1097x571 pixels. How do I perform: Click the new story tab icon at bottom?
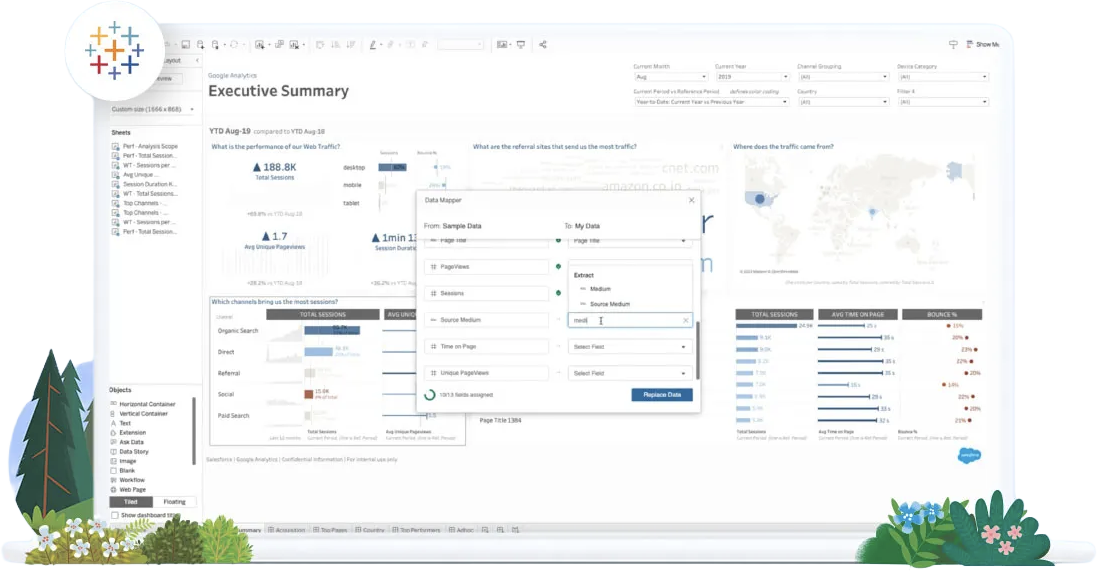coord(516,530)
